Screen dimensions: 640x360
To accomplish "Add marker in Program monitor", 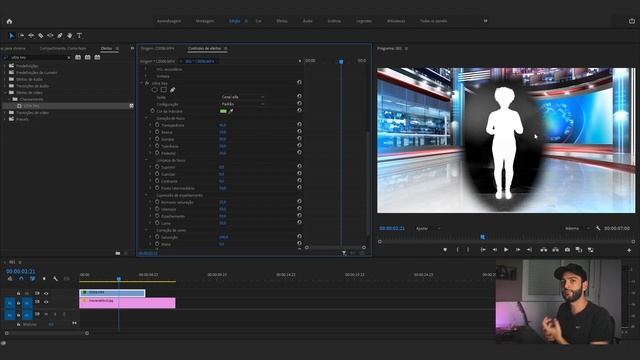I will [x=445, y=250].
